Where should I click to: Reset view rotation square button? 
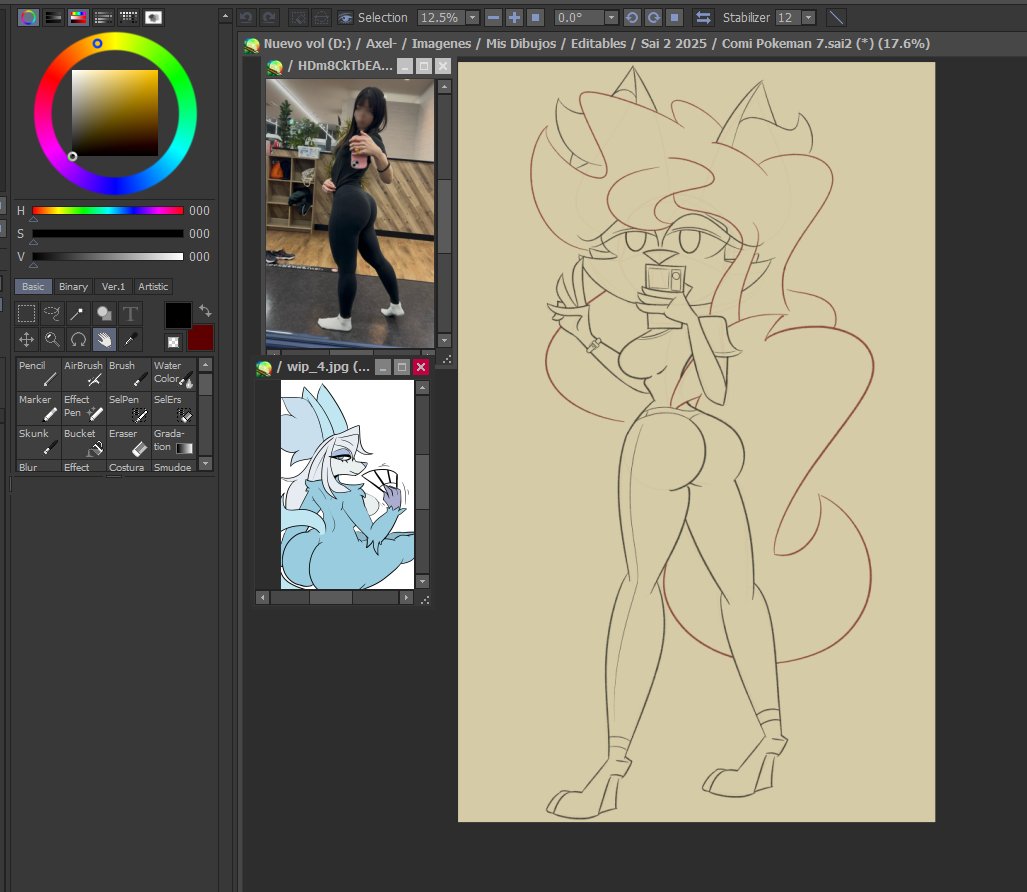pyautogui.click(x=675, y=18)
